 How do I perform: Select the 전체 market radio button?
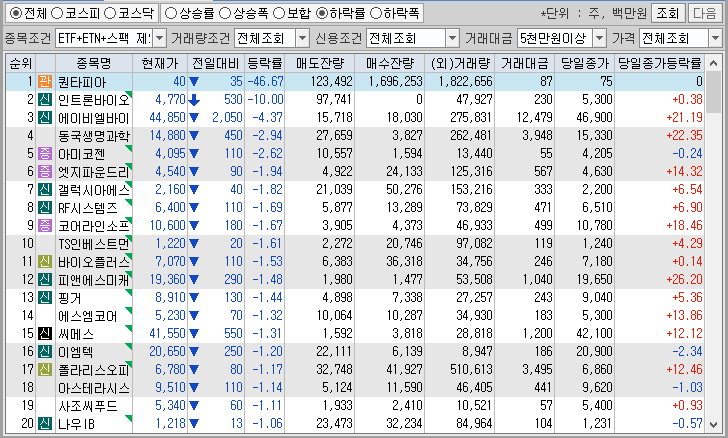point(15,13)
